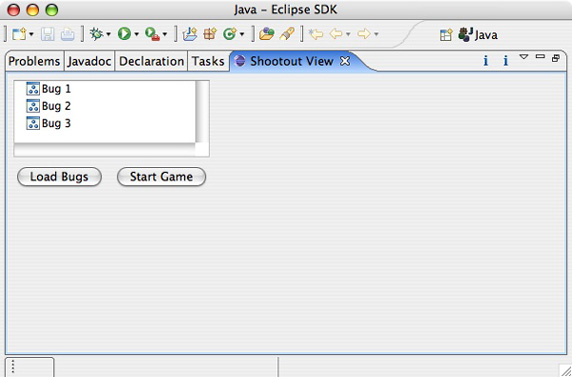Screen dimensions: 572x377
Task: Open the External Tools dropdown arrow
Action: (165, 35)
